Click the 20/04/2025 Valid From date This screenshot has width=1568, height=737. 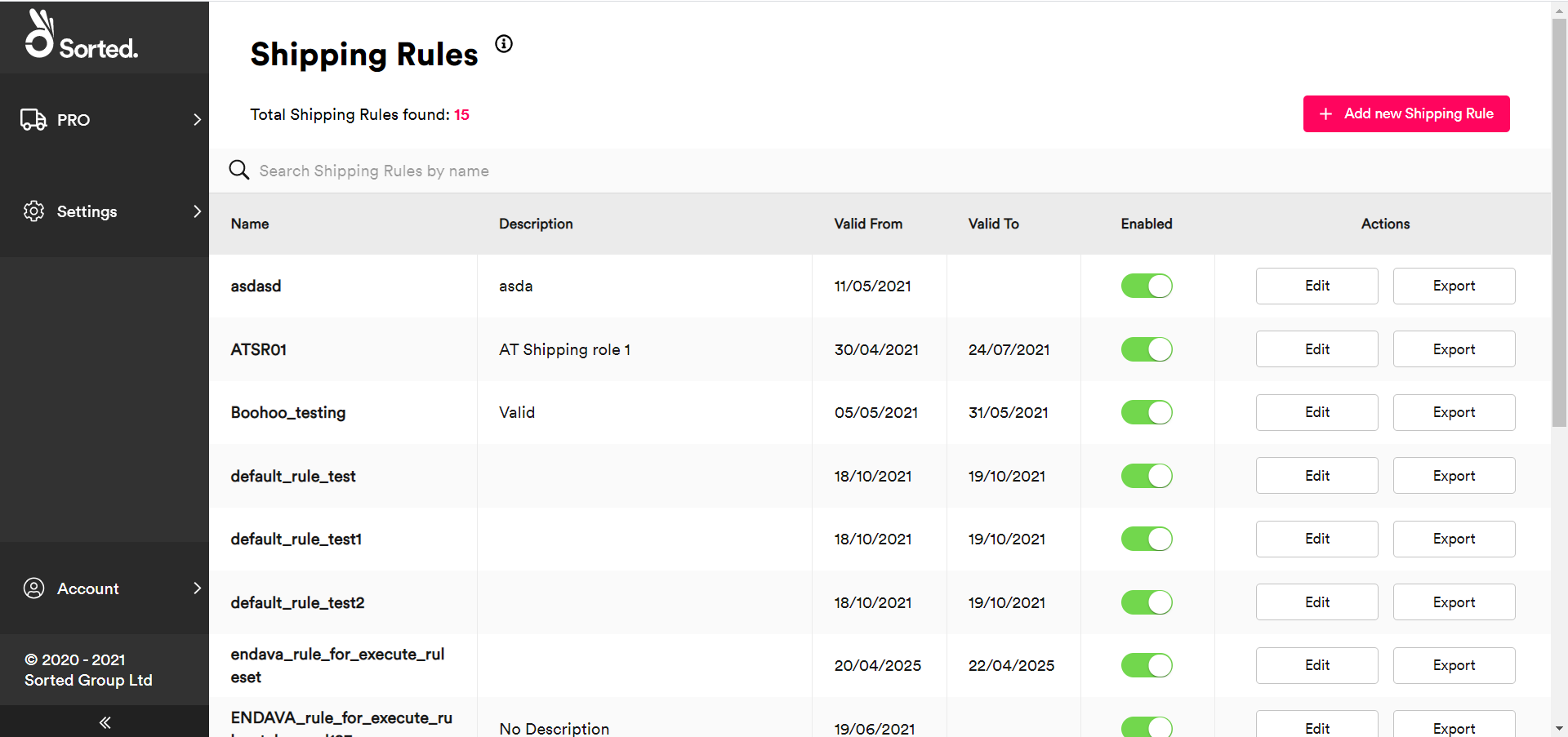(878, 665)
